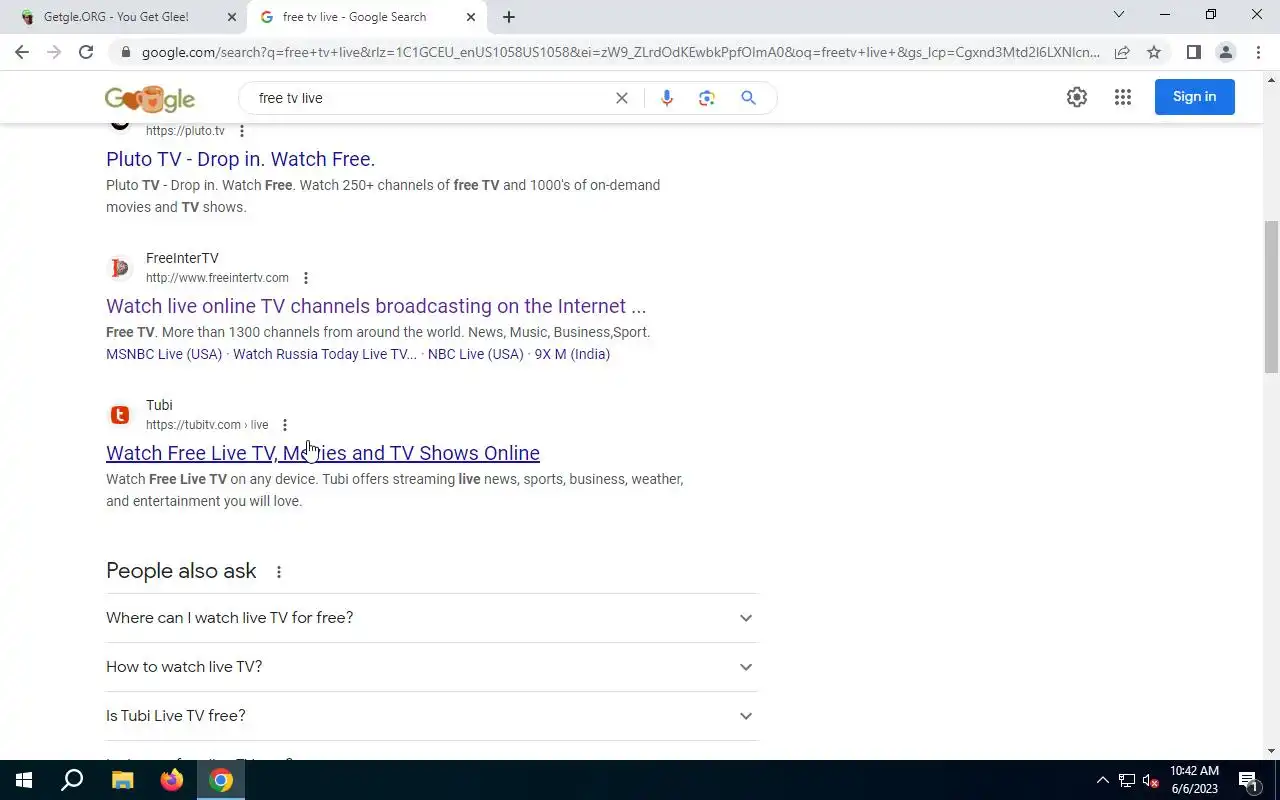
Task: Open File Explorer from taskbar
Action: click(x=122, y=780)
